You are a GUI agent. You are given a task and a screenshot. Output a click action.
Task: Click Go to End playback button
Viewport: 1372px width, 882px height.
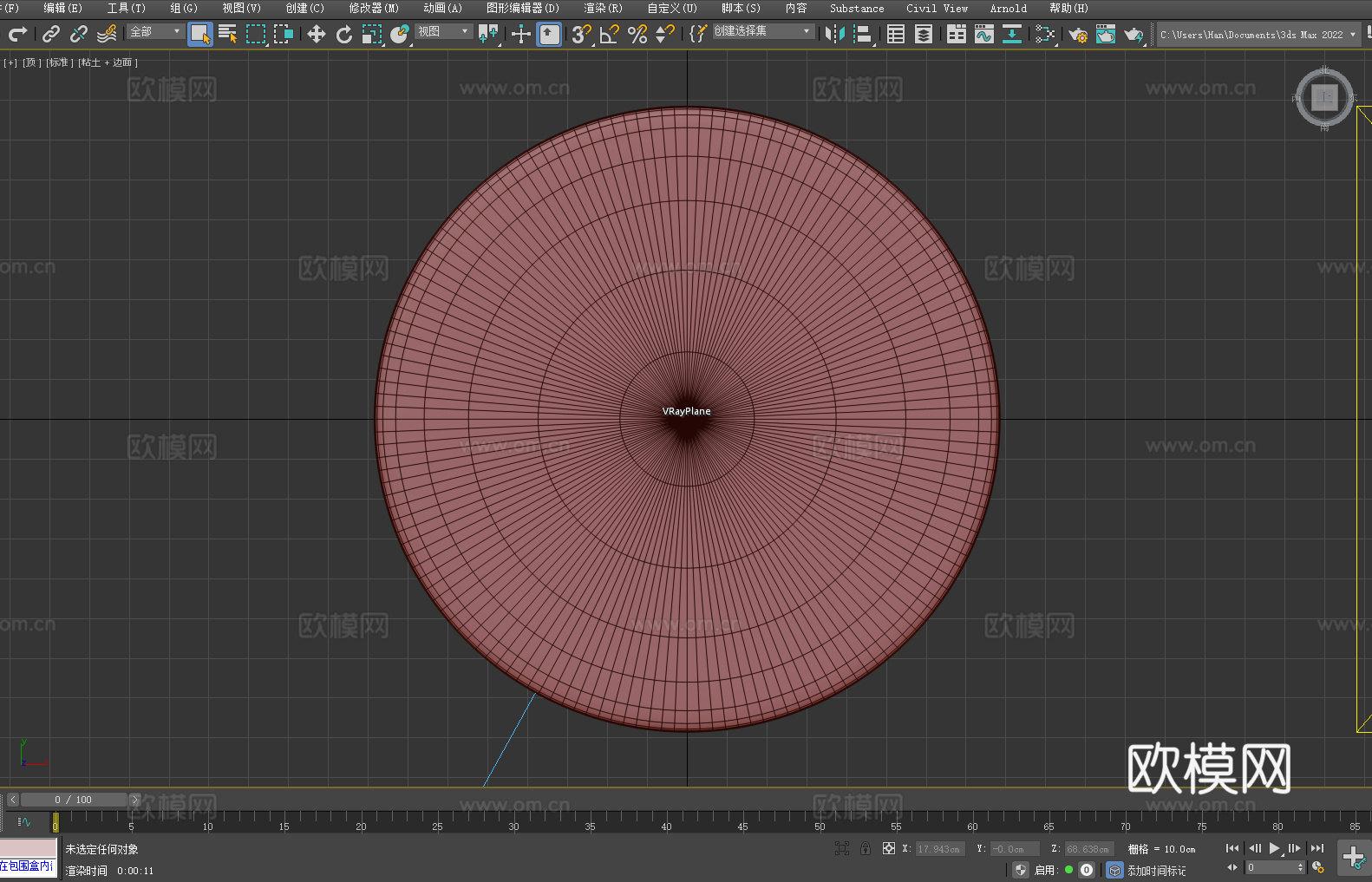1316,848
